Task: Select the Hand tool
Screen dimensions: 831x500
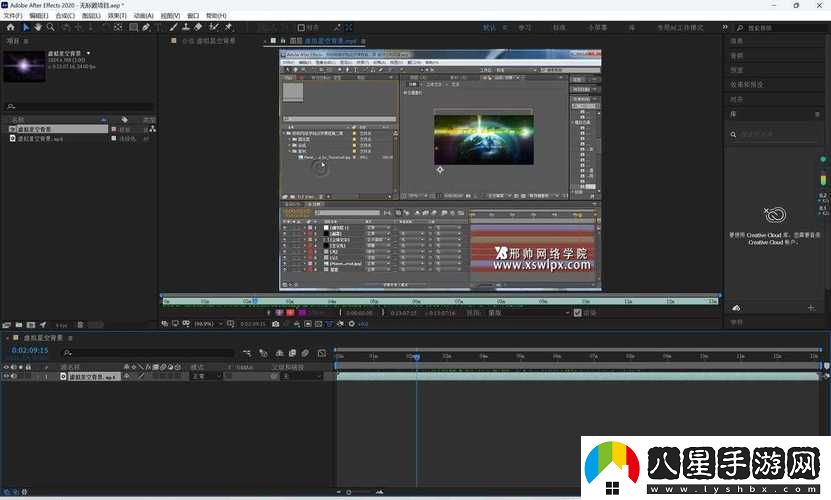Action: [38, 27]
